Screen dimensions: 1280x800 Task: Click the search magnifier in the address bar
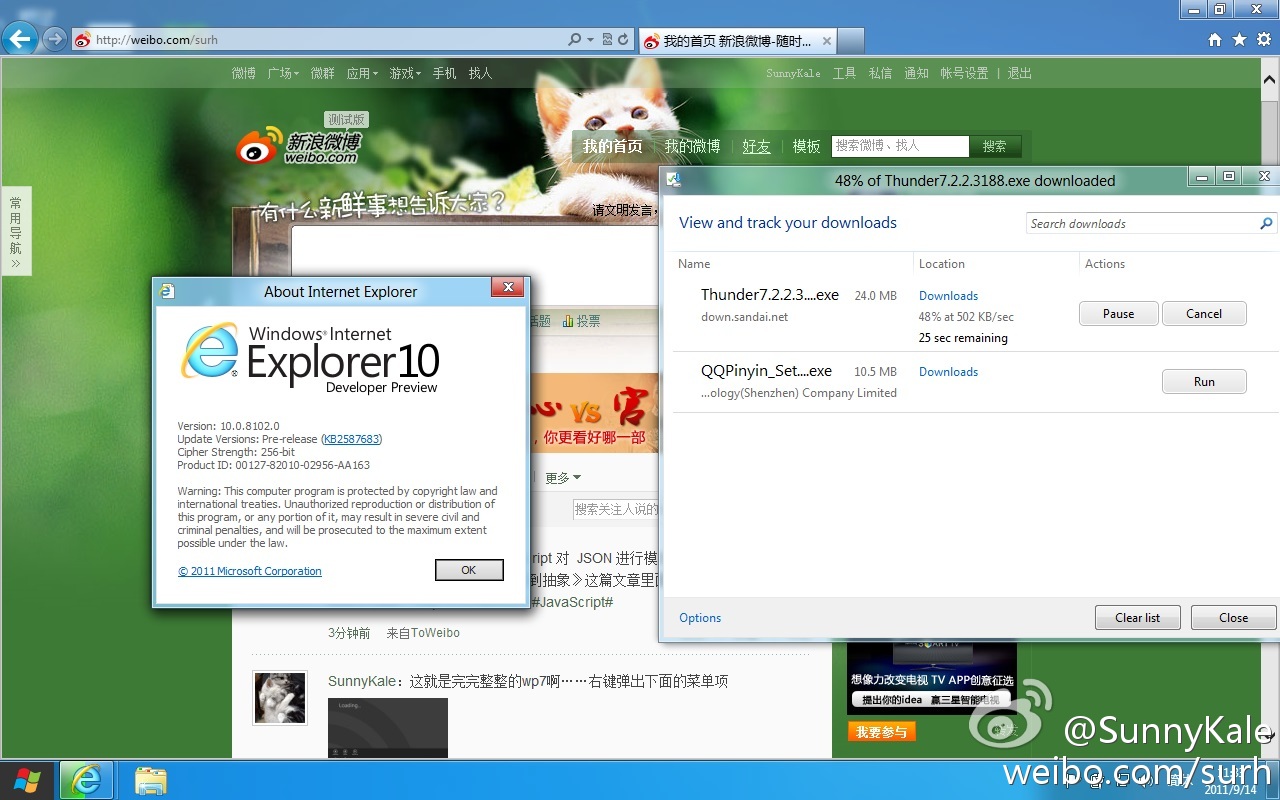(574, 40)
